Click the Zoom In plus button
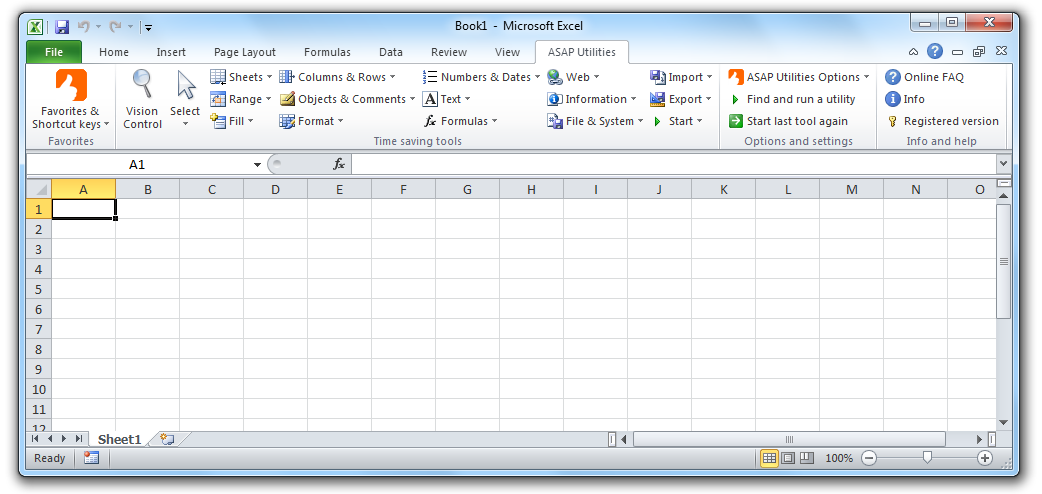The image size is (1042, 494). [985, 458]
